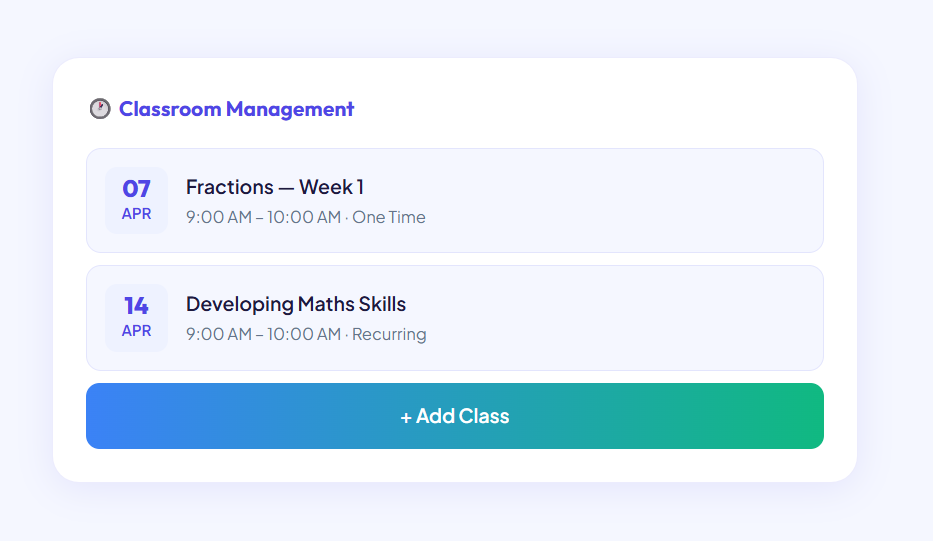Click the 9:00 AM time under Fractions
Viewport: 933px width, 541px height.
218,217
